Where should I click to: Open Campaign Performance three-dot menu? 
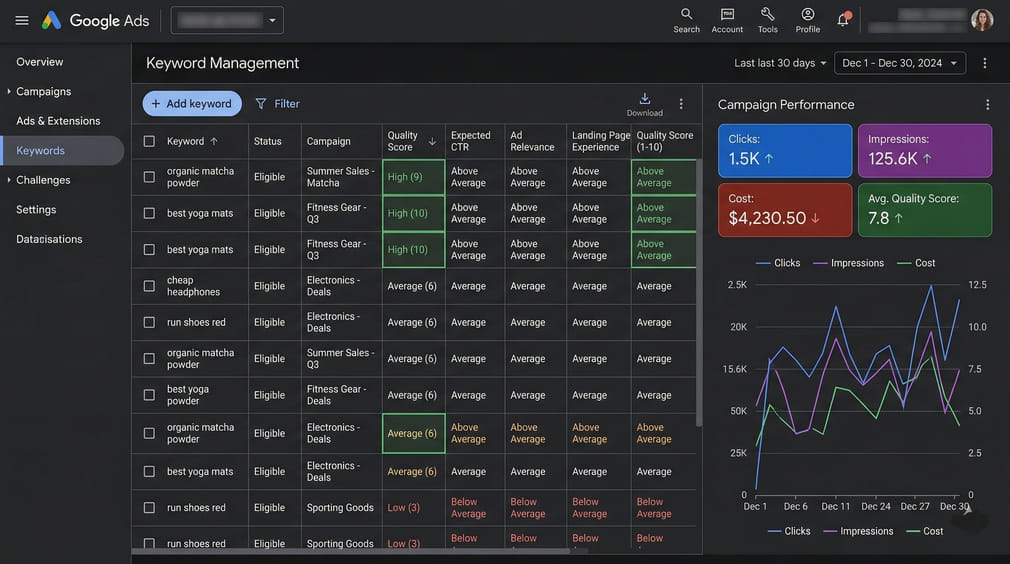(x=987, y=105)
